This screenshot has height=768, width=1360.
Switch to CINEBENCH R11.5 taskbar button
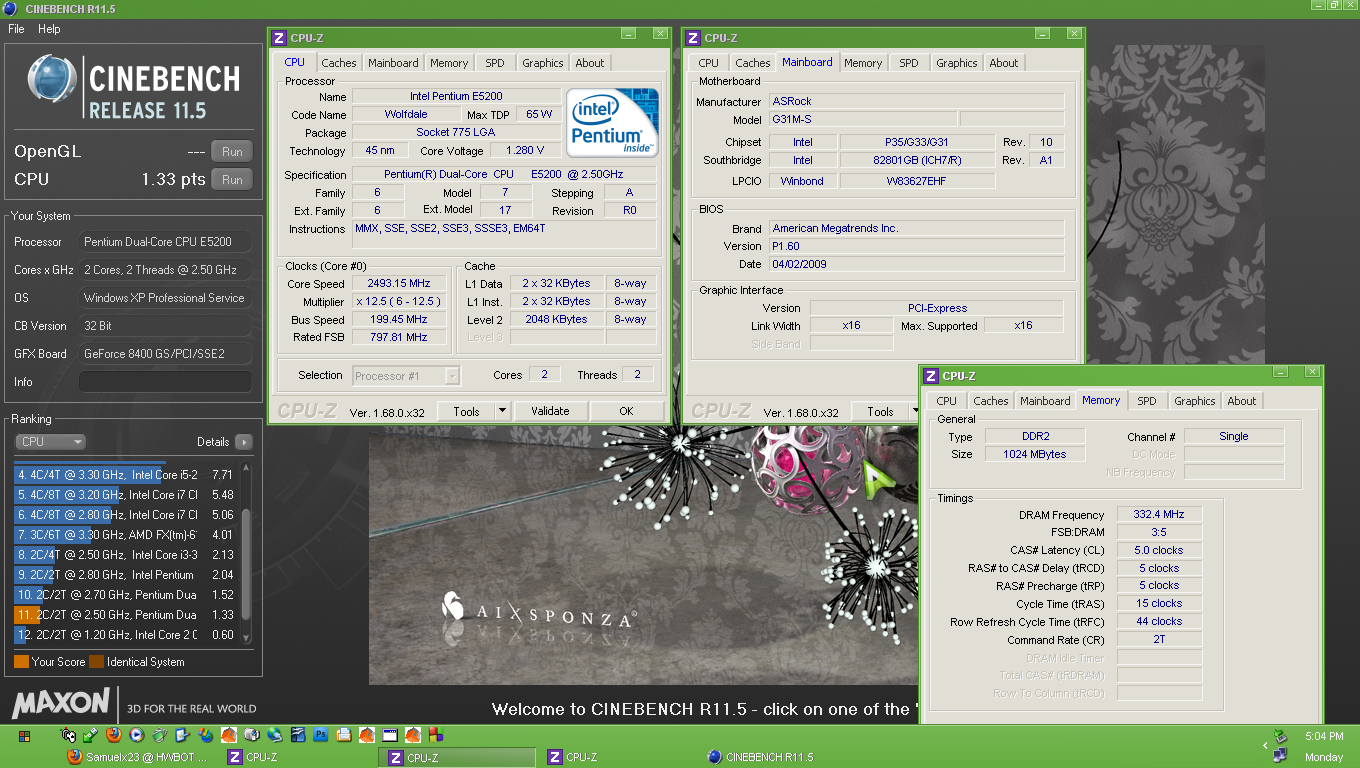(x=760, y=757)
